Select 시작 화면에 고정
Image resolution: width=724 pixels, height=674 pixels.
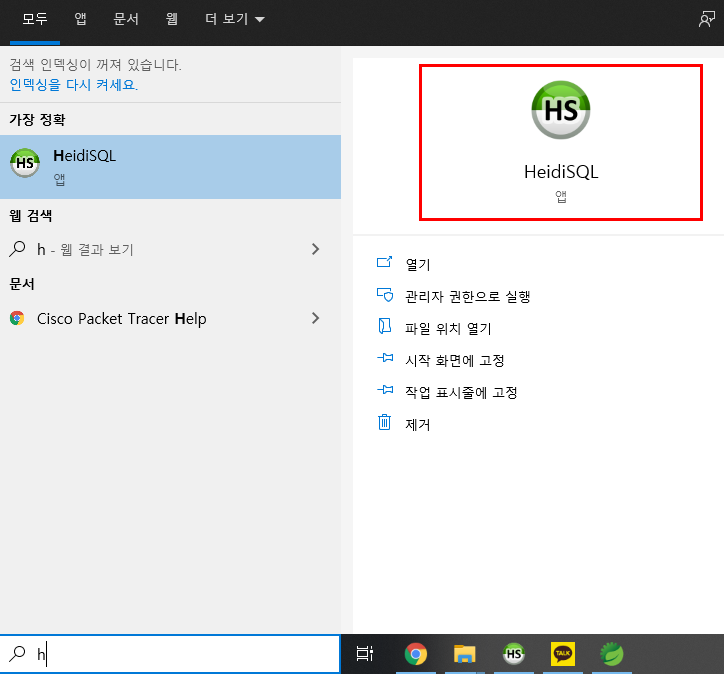pyautogui.click(x=454, y=361)
